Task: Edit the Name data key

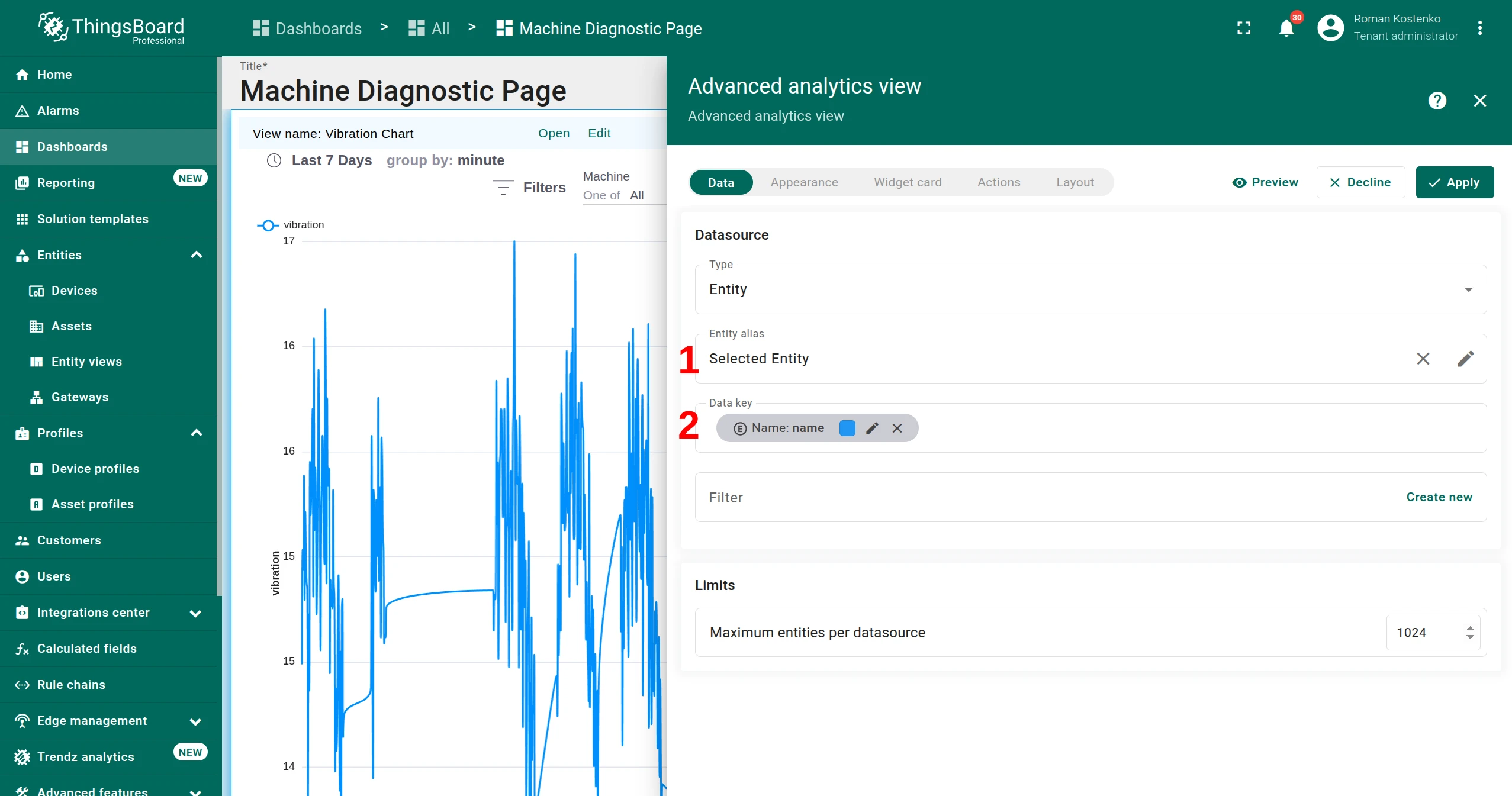Action: pyautogui.click(x=872, y=428)
